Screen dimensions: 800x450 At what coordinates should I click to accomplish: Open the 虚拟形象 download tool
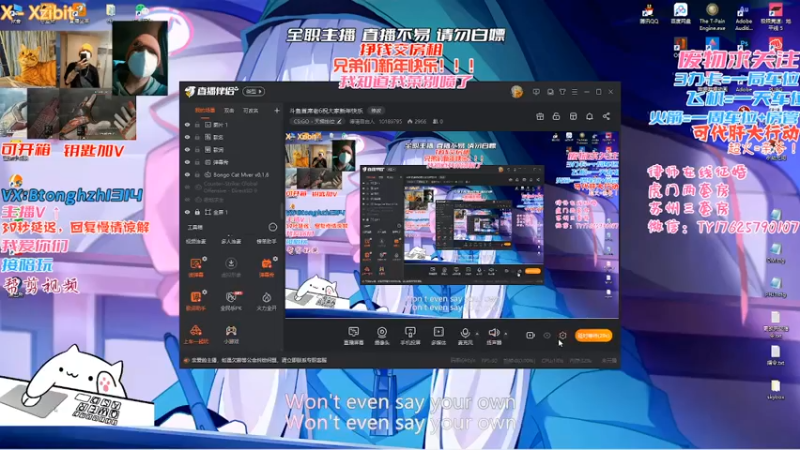click(x=231, y=267)
